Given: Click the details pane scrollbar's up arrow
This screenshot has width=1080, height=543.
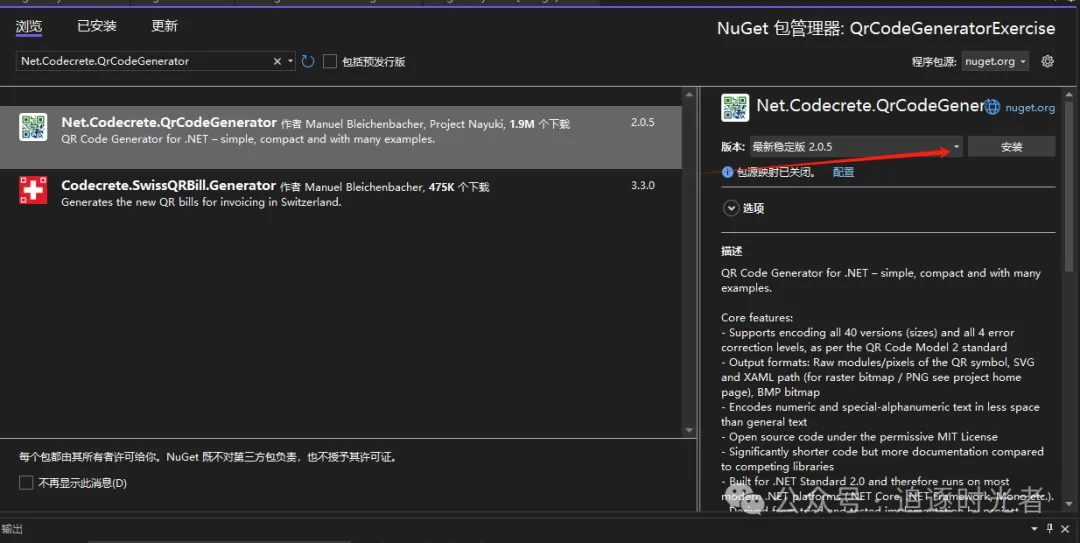Looking at the screenshot, I should (1069, 94).
